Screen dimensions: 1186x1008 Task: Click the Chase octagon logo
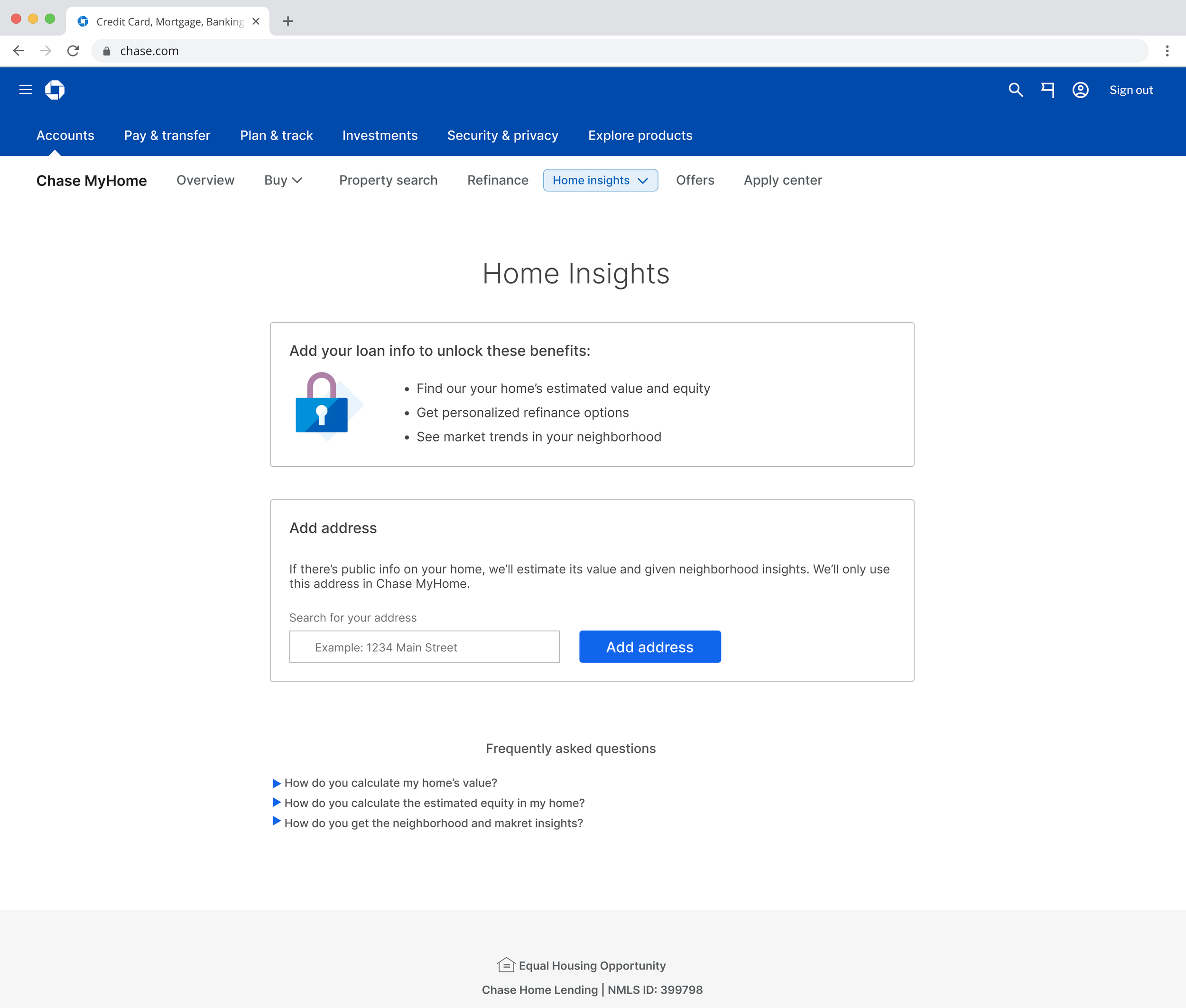55,90
